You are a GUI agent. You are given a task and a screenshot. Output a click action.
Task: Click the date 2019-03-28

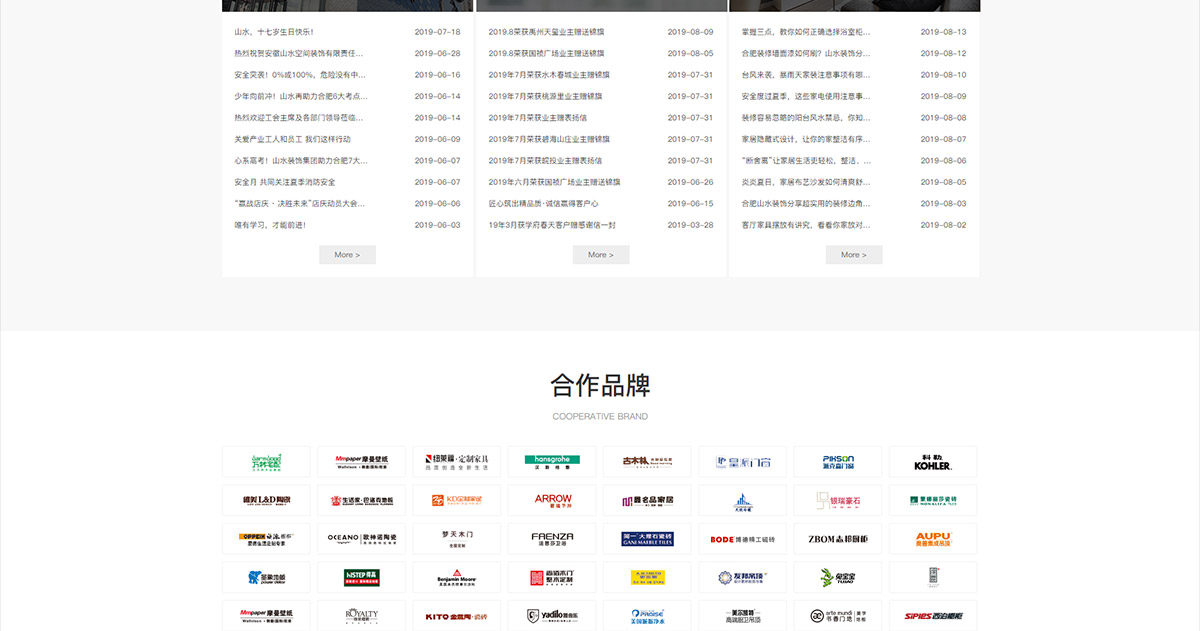(x=691, y=225)
